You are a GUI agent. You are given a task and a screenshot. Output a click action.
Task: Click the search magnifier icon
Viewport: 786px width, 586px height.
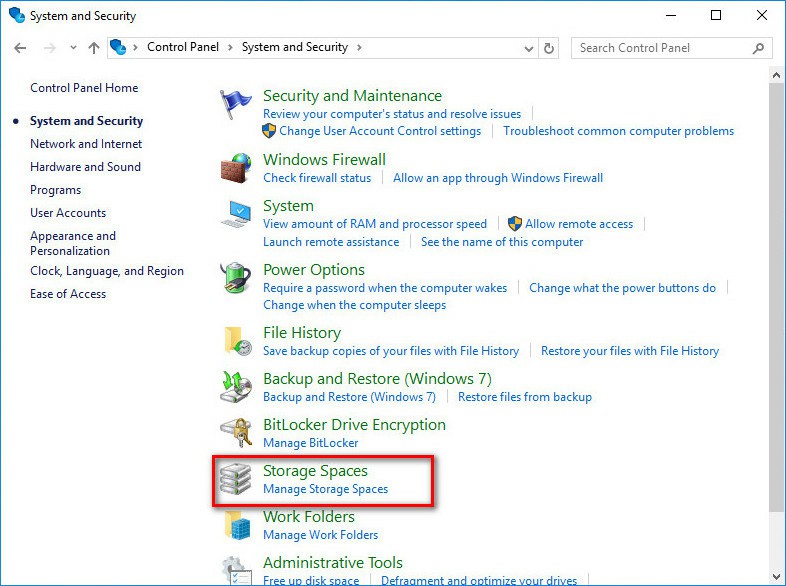(x=758, y=48)
